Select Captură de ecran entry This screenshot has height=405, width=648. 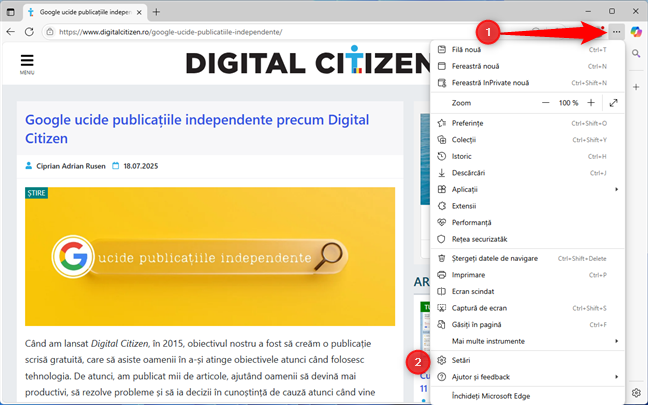527,308
